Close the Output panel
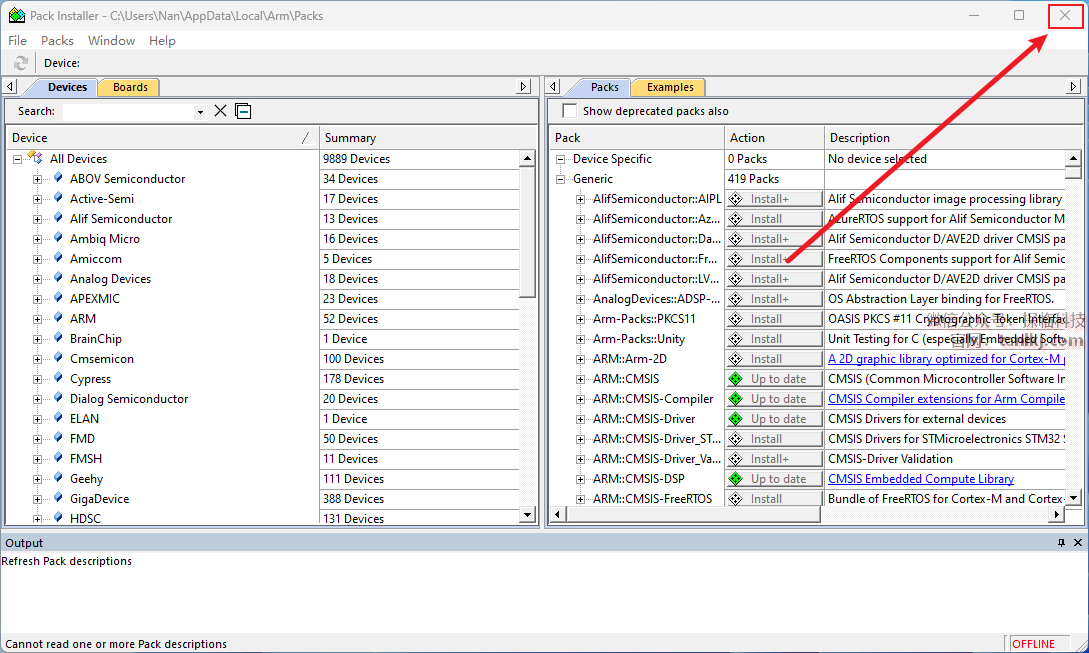Screen dimensions: 1089x653 pyautogui.click(x=1078, y=543)
